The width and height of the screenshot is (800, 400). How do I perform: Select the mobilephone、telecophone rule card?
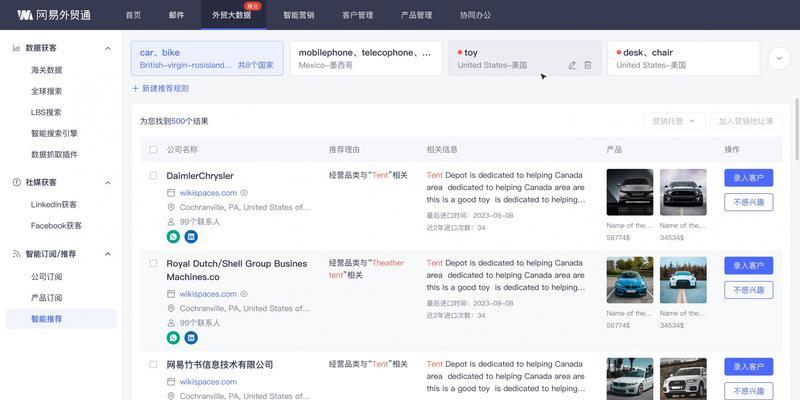(366, 58)
